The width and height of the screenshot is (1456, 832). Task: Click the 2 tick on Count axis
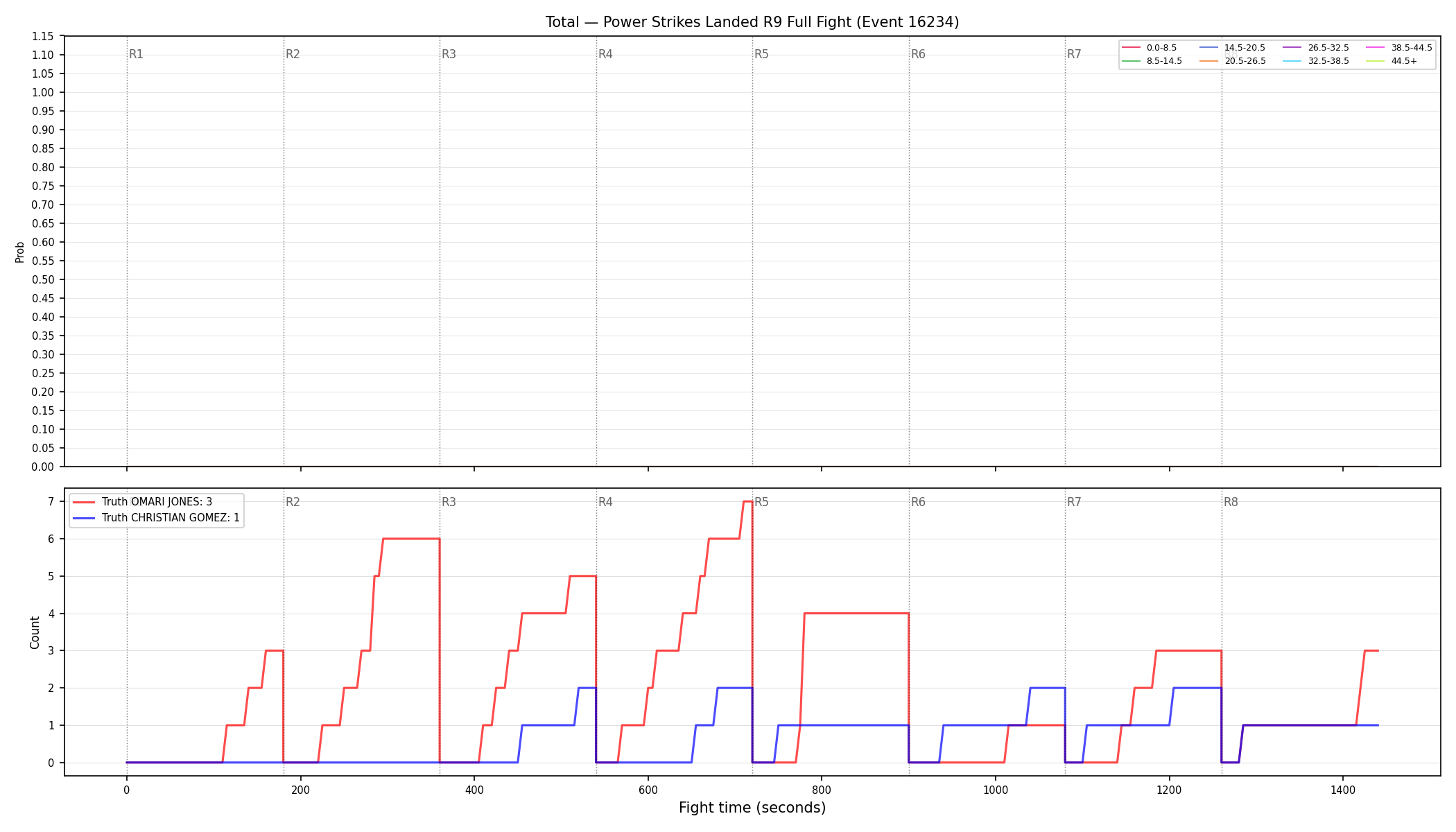click(51, 688)
